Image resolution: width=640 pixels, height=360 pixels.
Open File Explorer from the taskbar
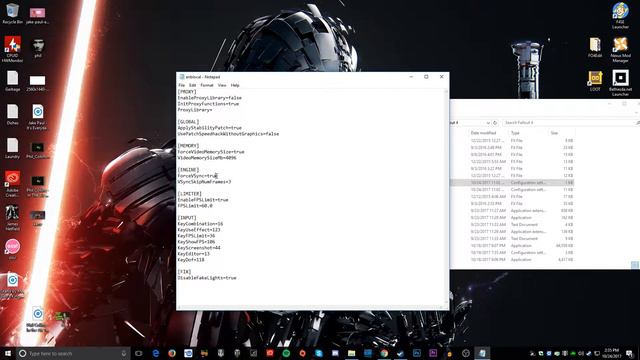351,353
